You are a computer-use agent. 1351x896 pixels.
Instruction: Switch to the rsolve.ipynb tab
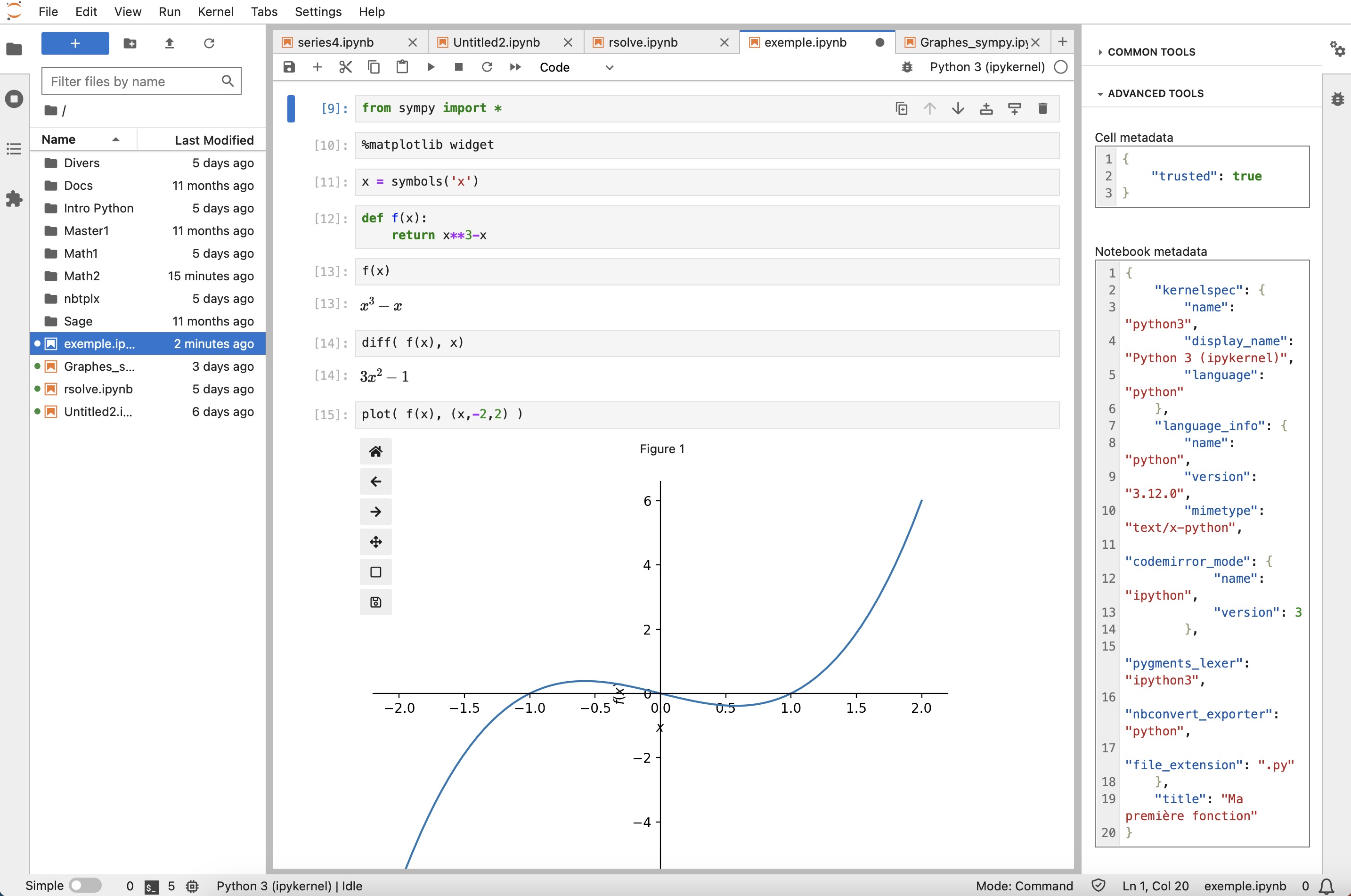643,42
